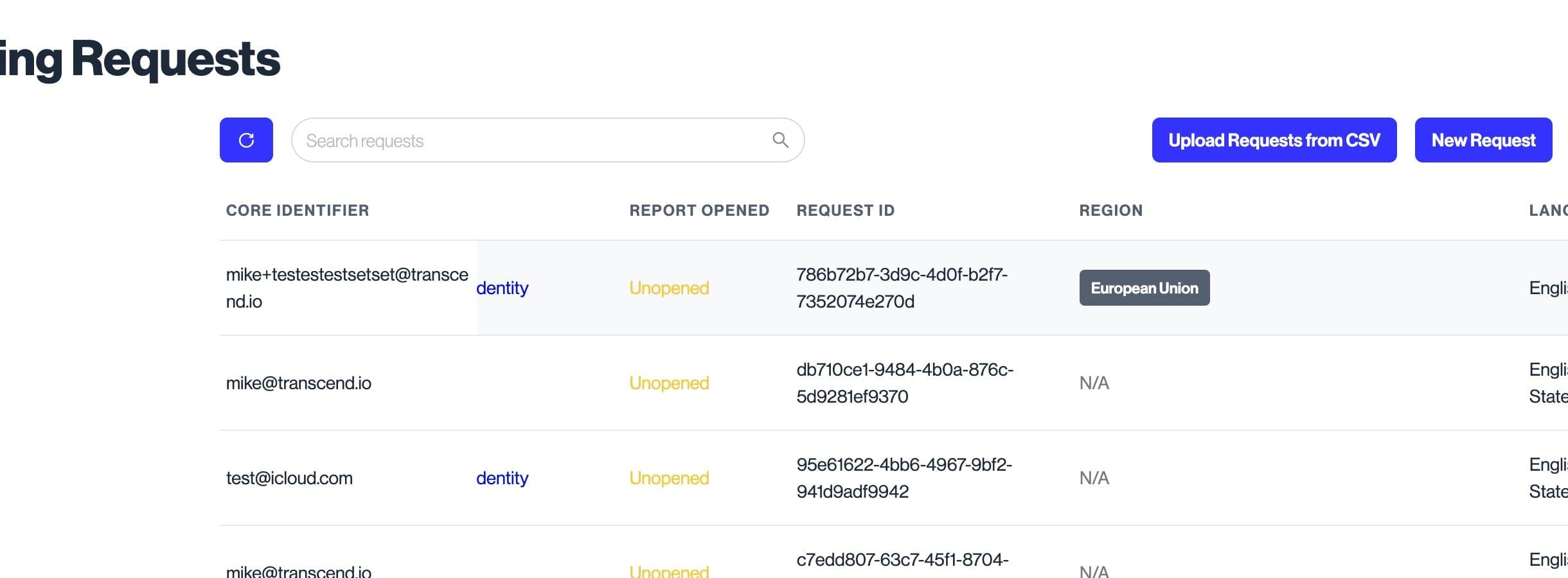Screen dimensions: 1568x578
Task: Click the refresh requests icon button
Action: pos(246,140)
